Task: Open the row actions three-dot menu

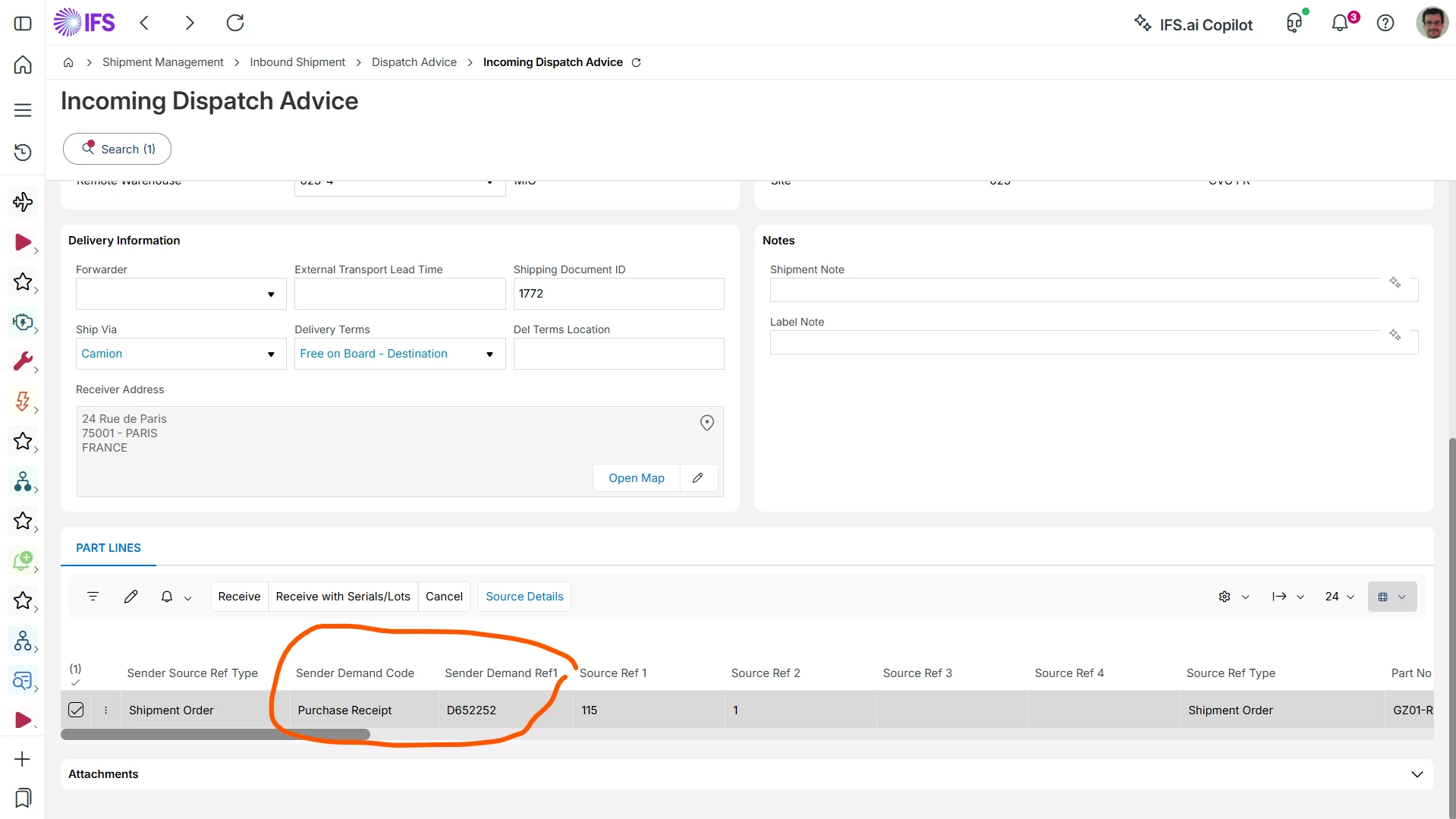Action: [105, 710]
